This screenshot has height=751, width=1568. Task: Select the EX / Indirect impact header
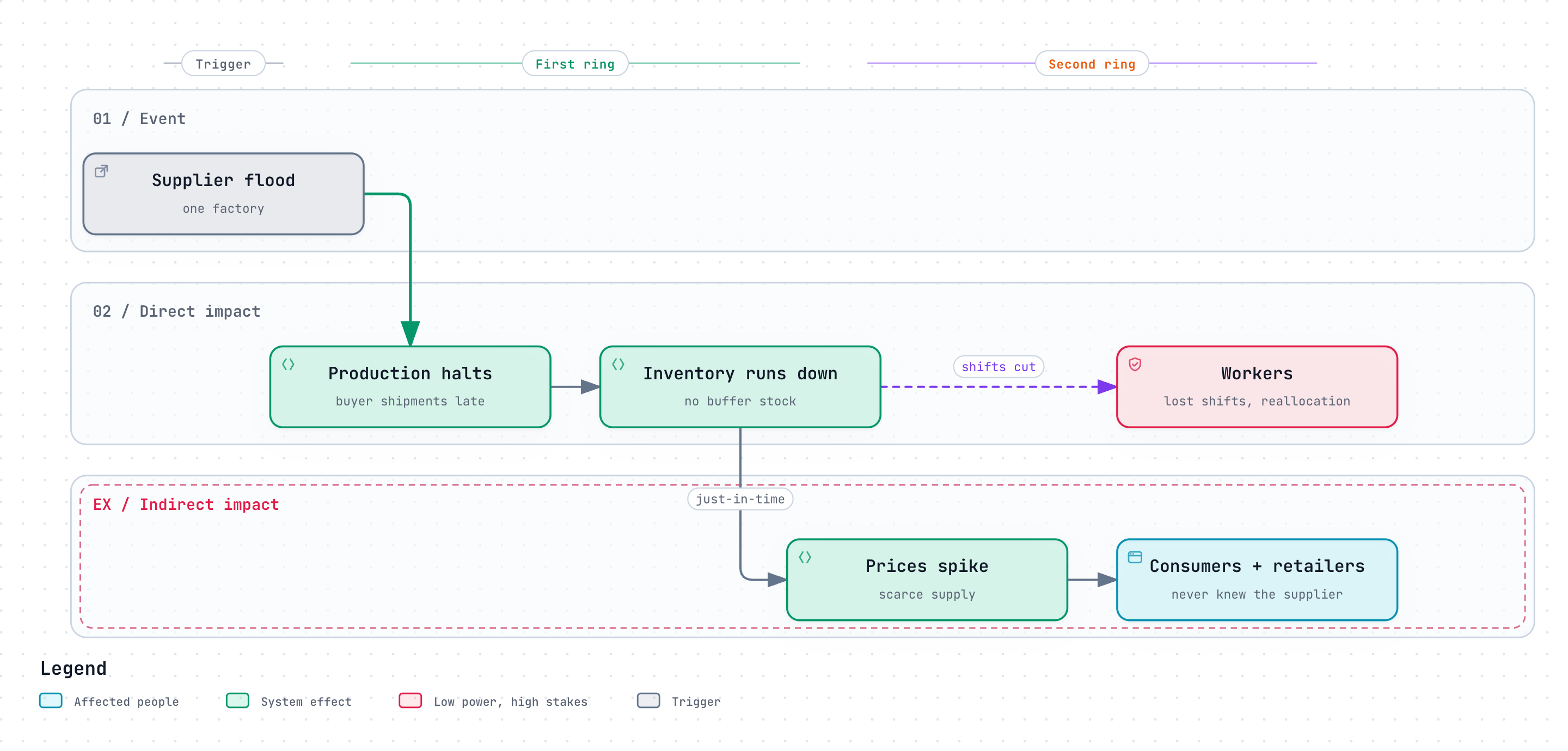pos(186,504)
